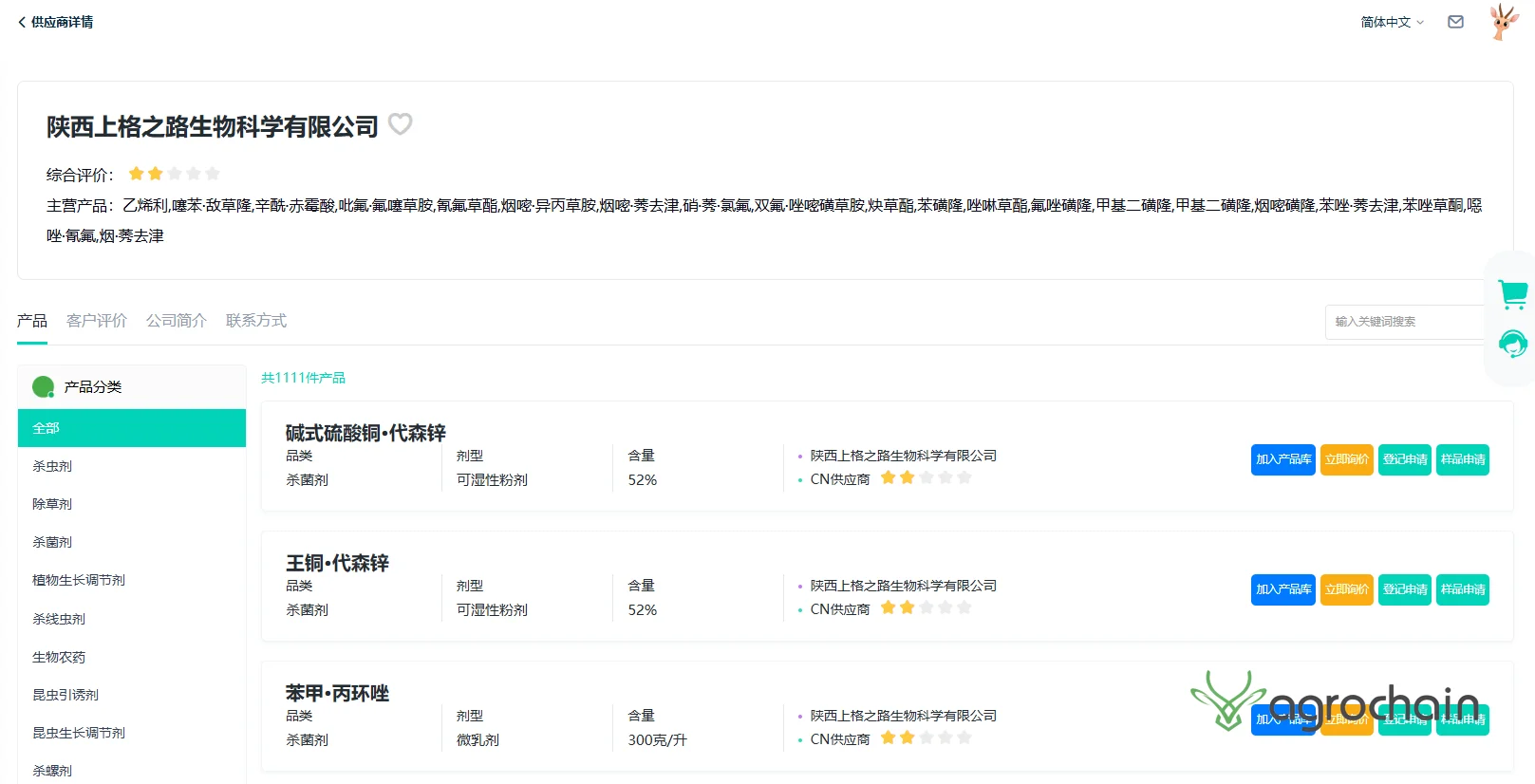Open 碱式硫酸铜·代森锌 product title
The height and width of the screenshot is (784, 1535).
(365, 433)
